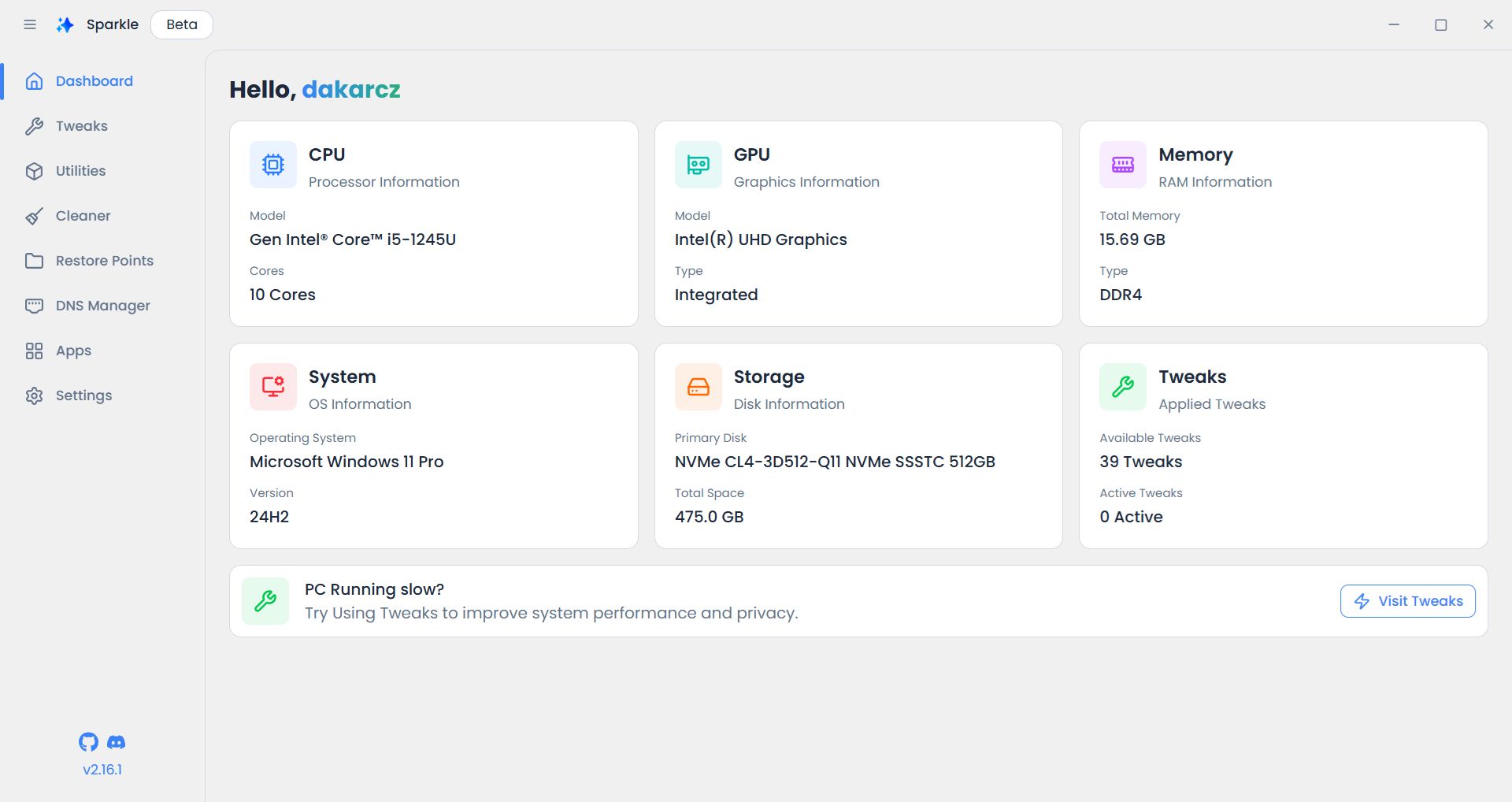This screenshot has width=1512, height=802.
Task: Click the Beta badge
Action: [x=182, y=24]
